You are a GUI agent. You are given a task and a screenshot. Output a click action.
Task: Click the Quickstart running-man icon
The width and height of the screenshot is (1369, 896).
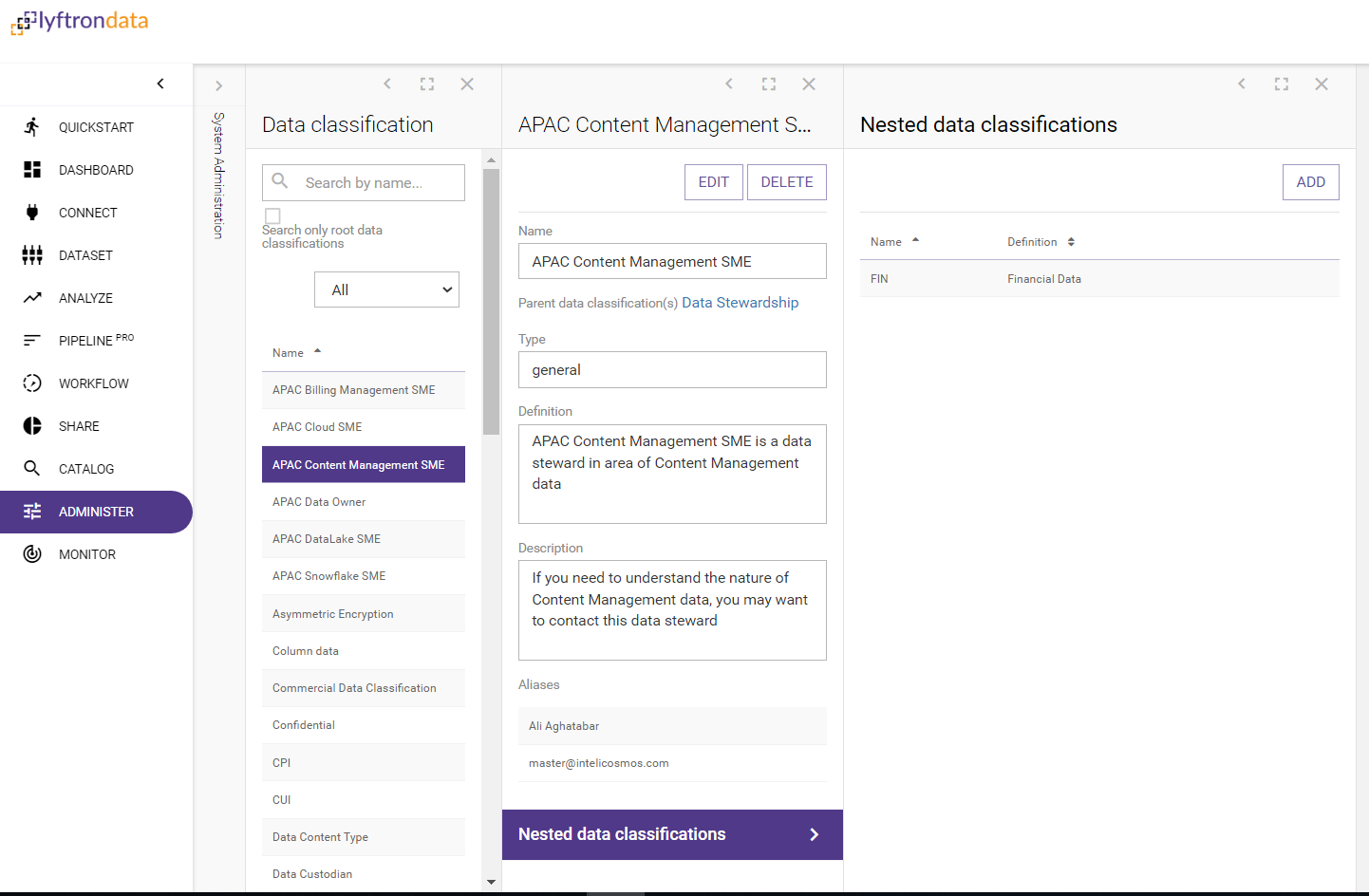point(32,127)
